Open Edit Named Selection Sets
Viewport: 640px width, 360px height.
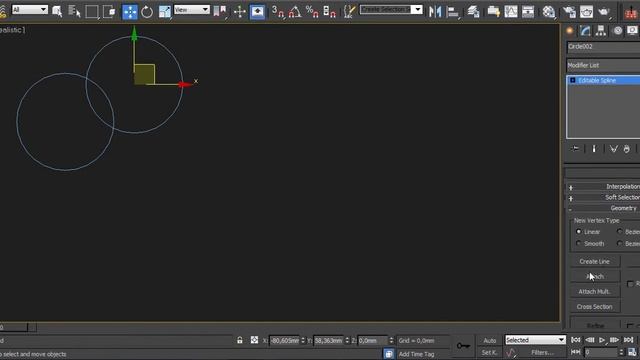(349, 11)
